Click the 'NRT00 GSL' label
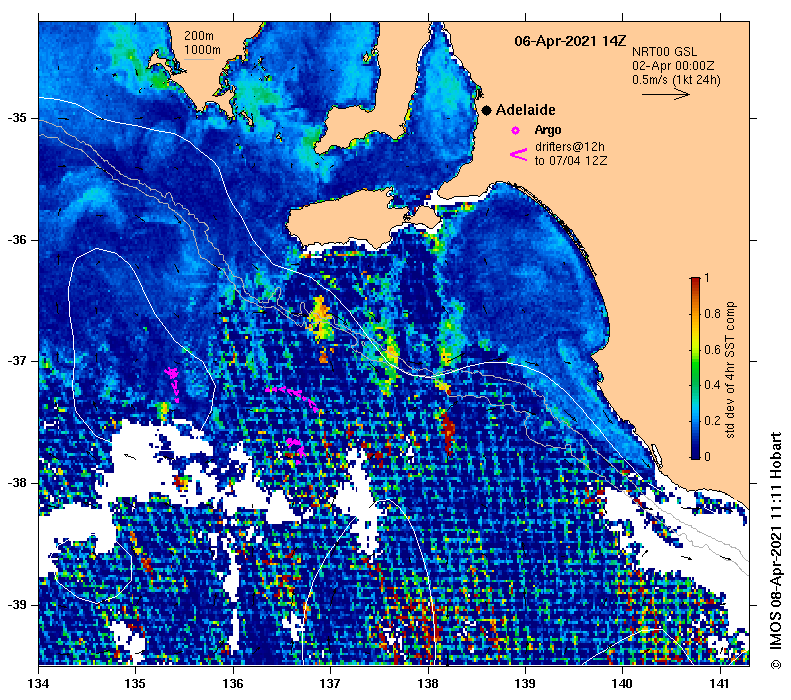This screenshot has width=791, height=700. [x=664, y=52]
